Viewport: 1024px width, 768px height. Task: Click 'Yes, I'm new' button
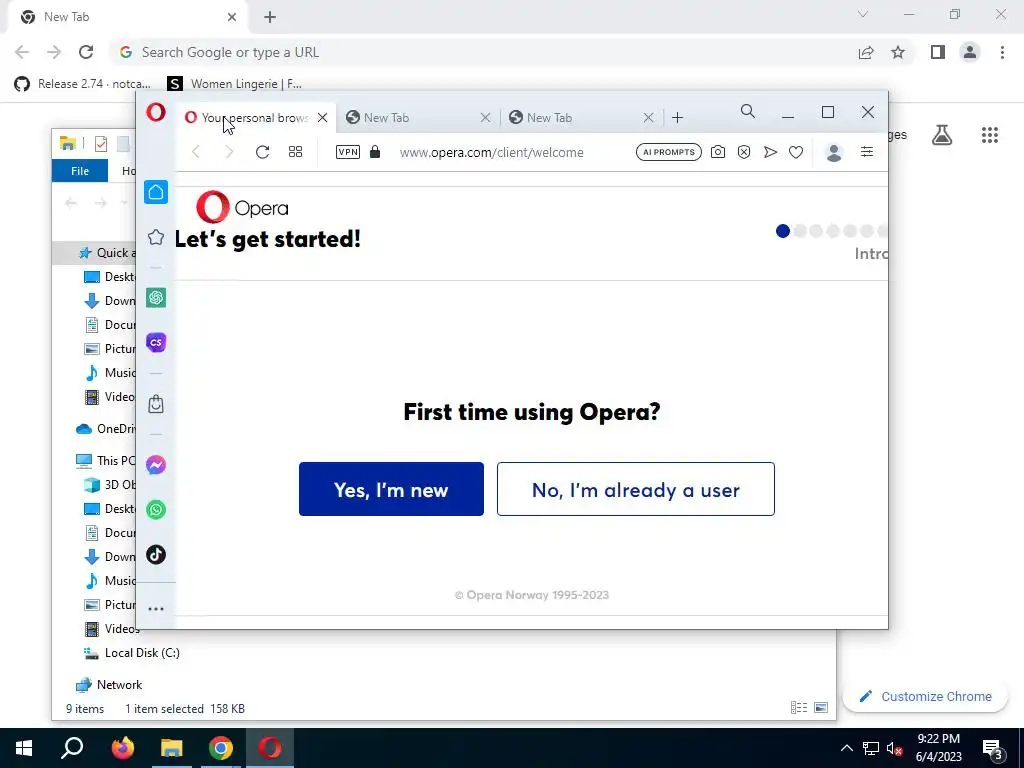(x=391, y=489)
